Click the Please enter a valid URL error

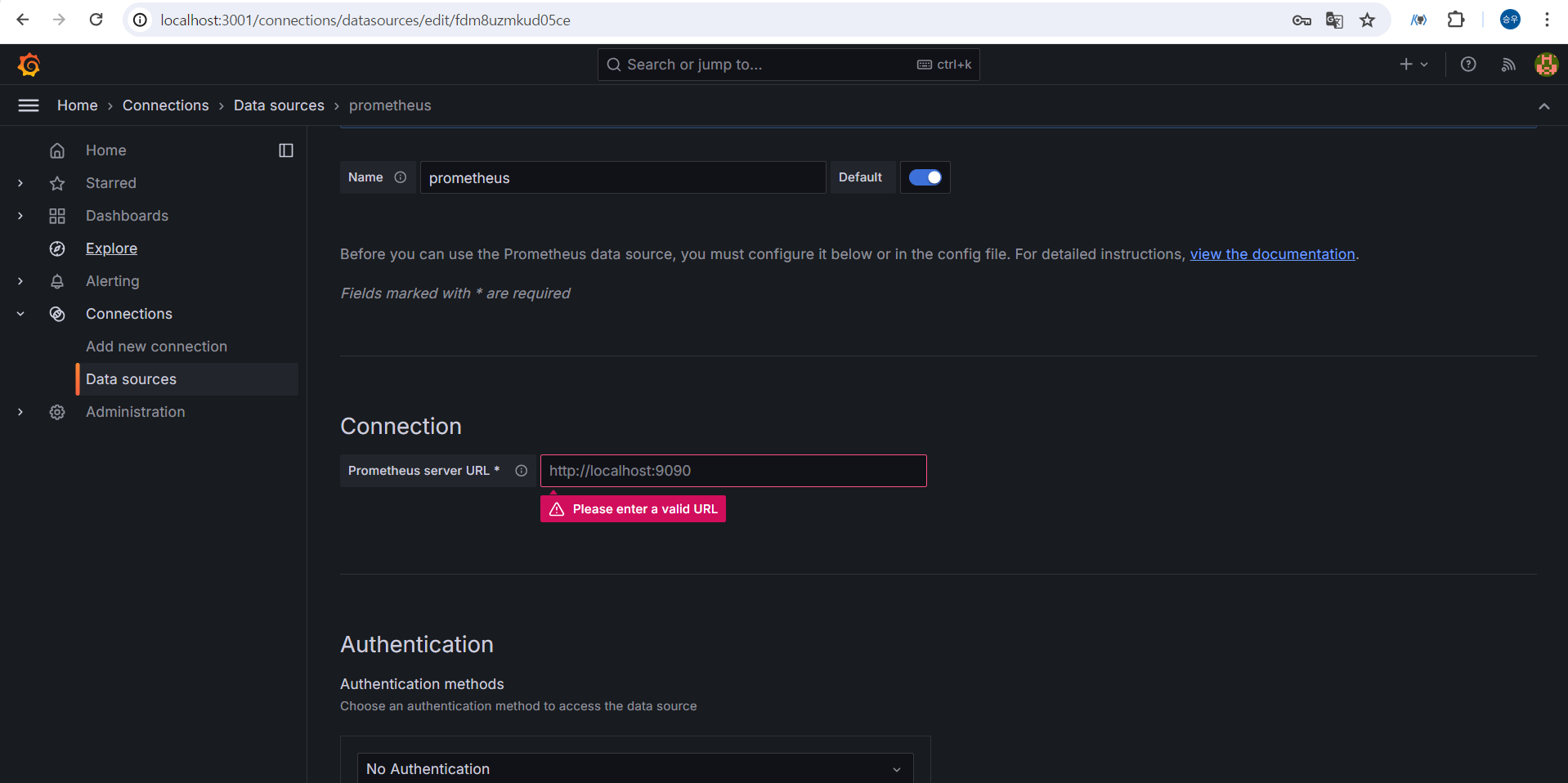(633, 508)
